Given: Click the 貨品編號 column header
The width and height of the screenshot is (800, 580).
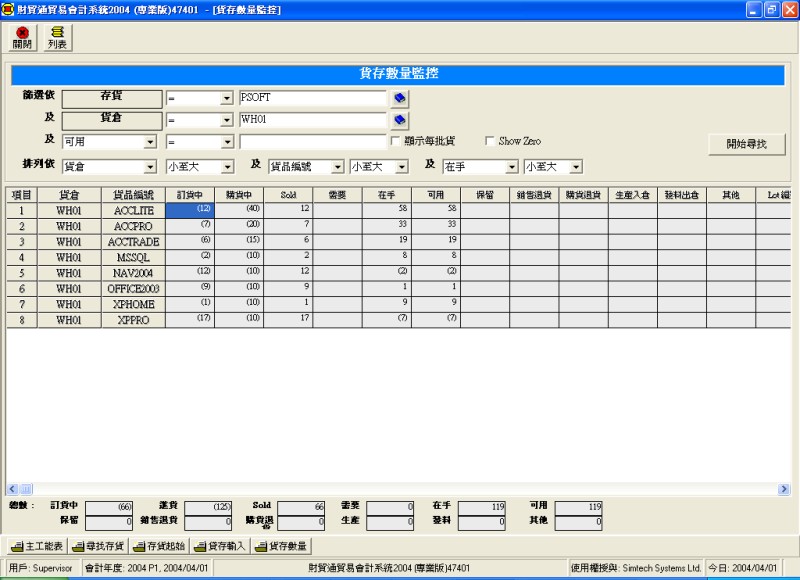Looking at the screenshot, I should [133, 195].
